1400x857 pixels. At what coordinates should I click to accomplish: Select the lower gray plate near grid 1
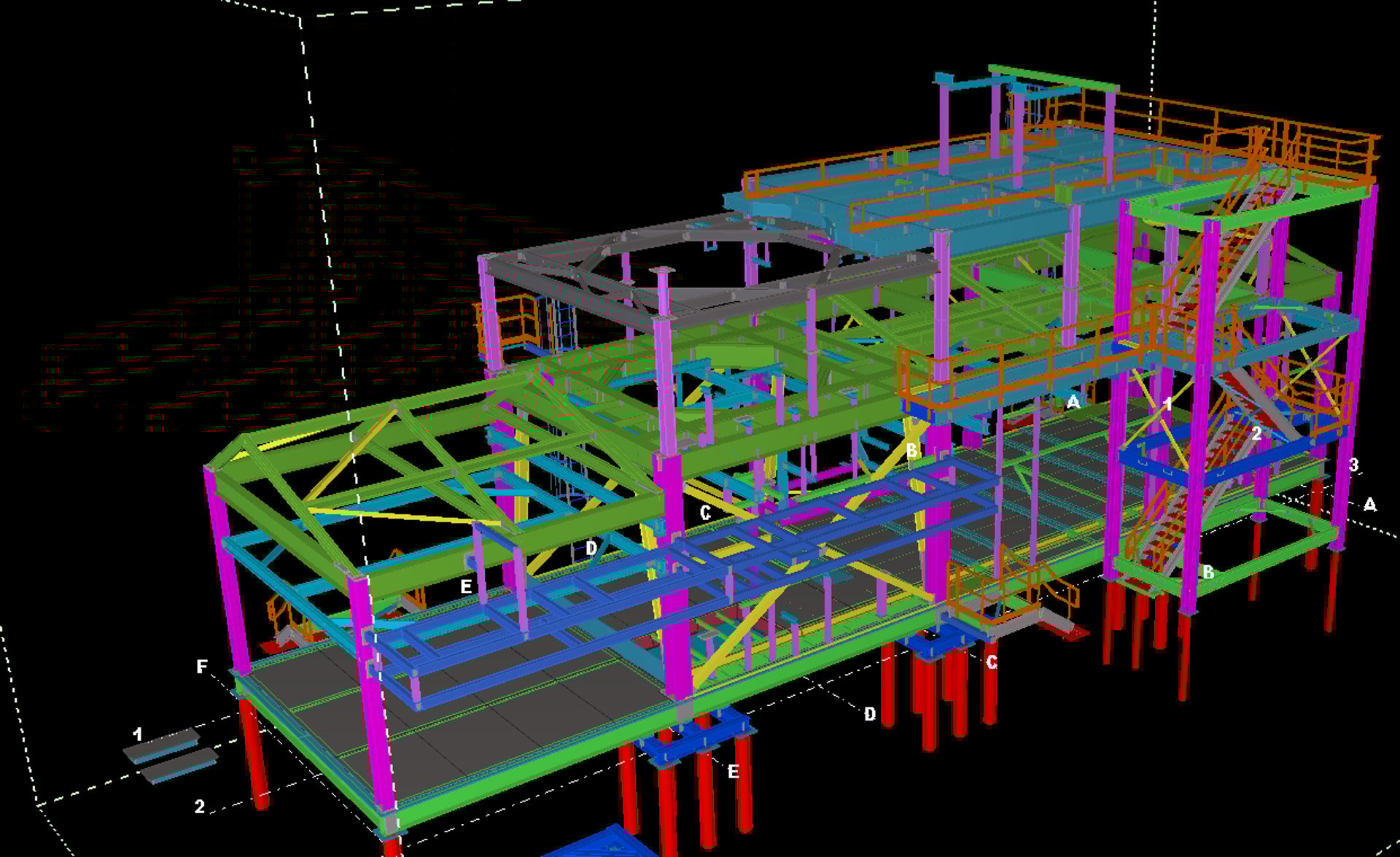(179, 767)
